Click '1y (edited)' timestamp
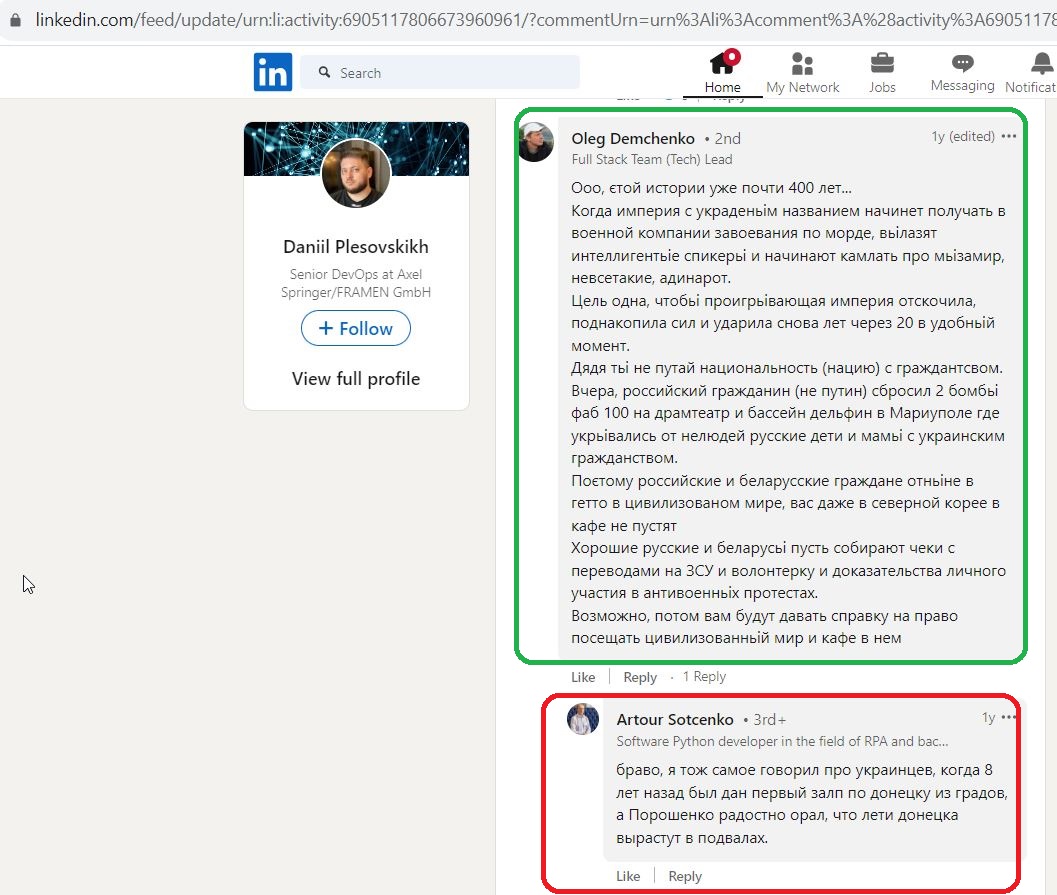The height and width of the screenshot is (895, 1057). 963,137
